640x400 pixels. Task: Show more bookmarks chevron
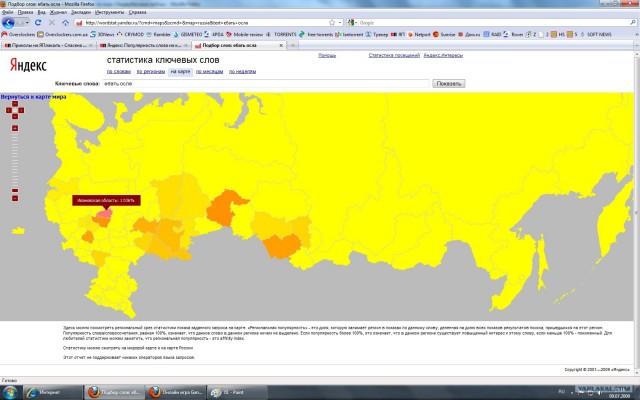[x=637, y=34]
